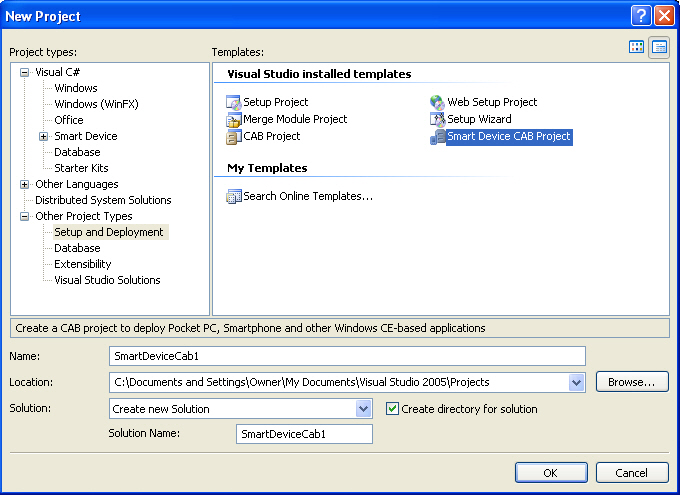Choose Smart Device CAB Project name
This screenshot has width=680, height=495.
(509, 137)
